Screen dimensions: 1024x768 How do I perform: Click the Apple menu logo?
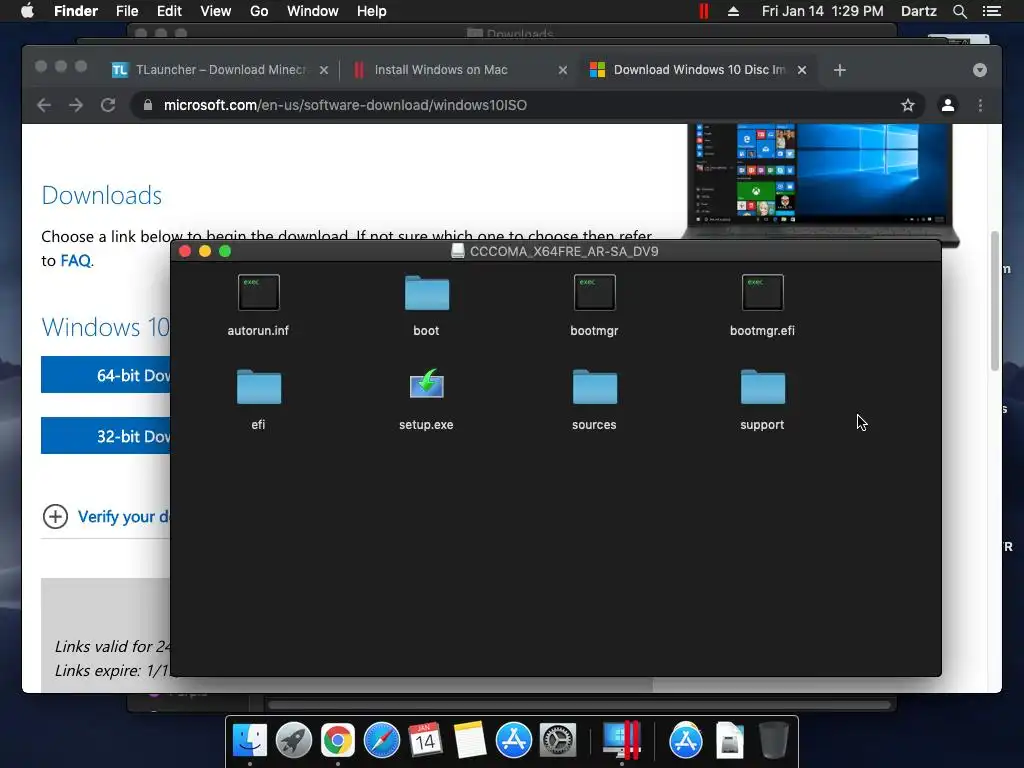point(27,11)
